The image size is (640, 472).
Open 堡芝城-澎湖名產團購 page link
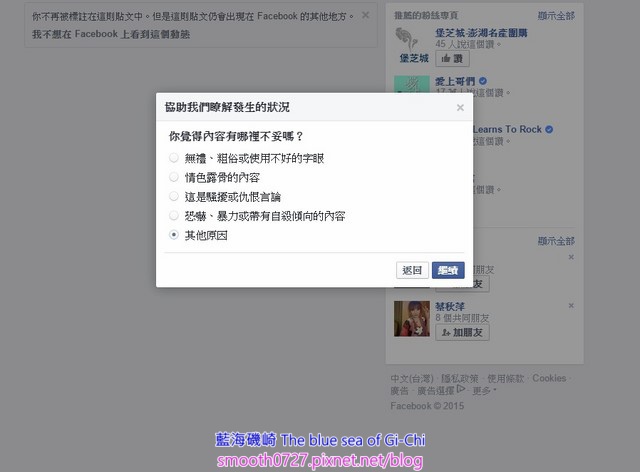pos(481,33)
